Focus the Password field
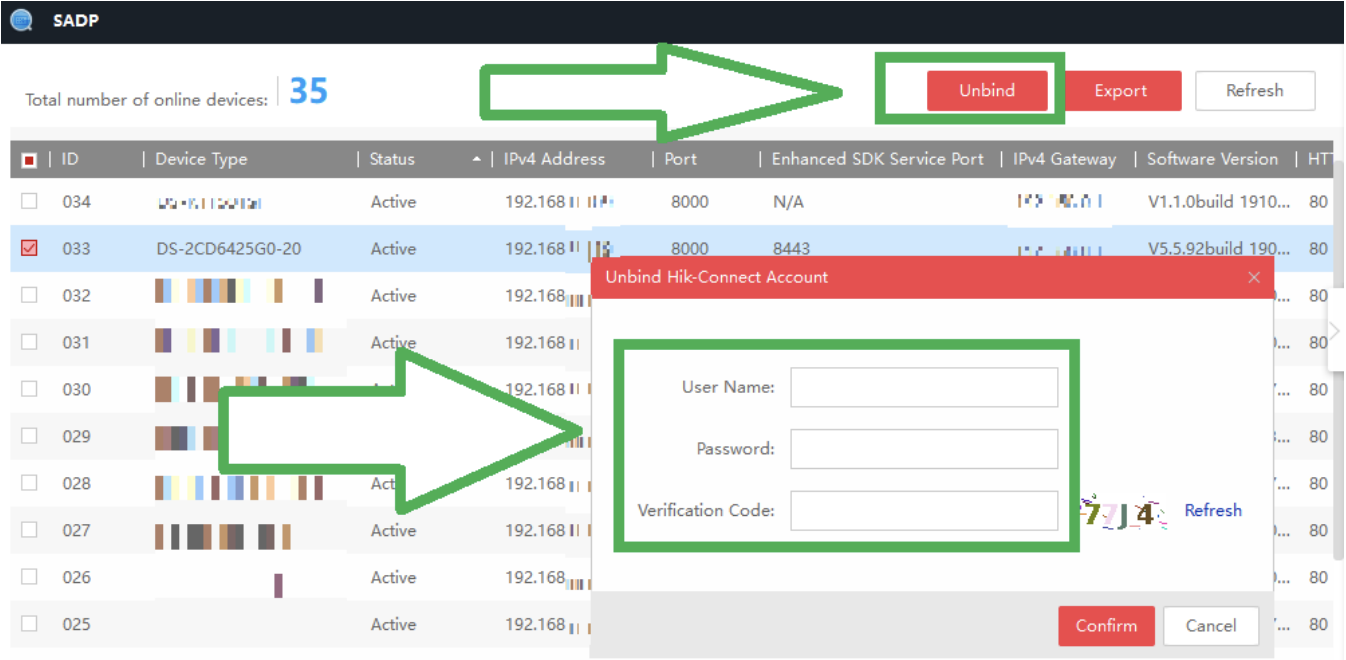This screenshot has height=660, width=1346. (924, 449)
